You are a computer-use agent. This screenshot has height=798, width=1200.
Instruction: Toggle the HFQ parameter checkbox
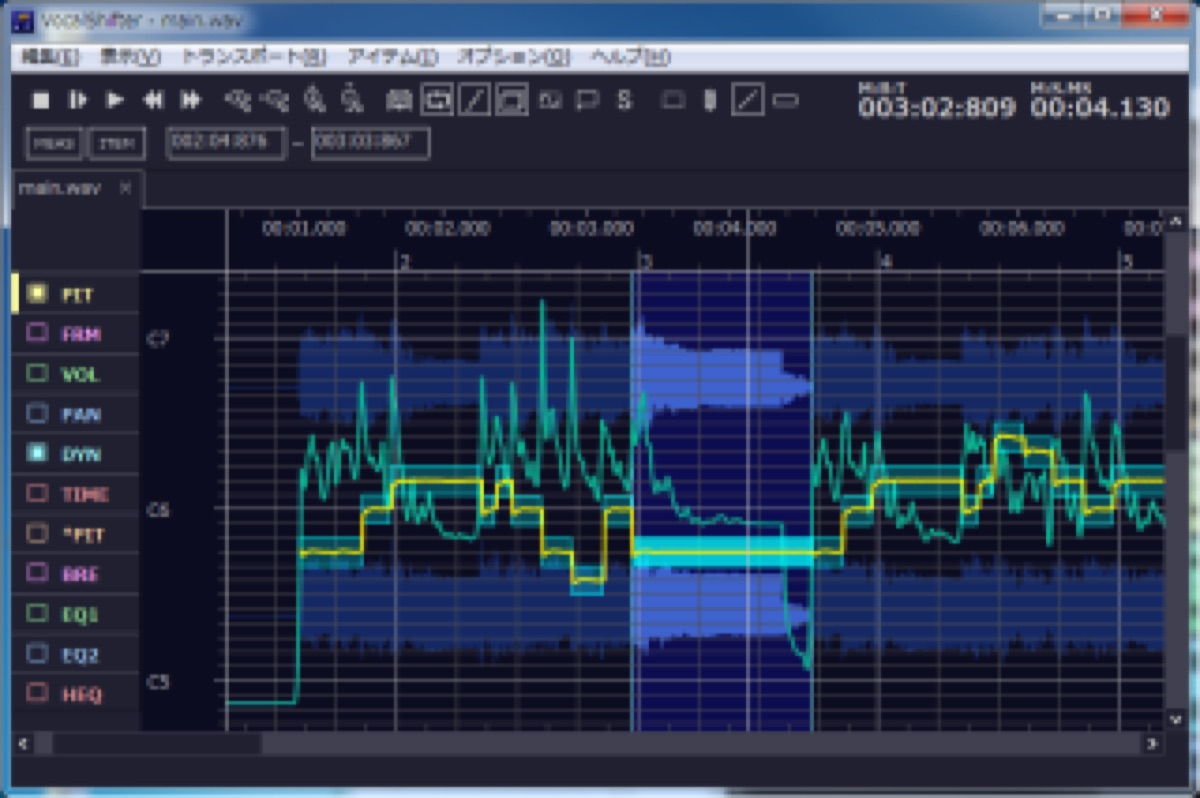tap(37, 693)
